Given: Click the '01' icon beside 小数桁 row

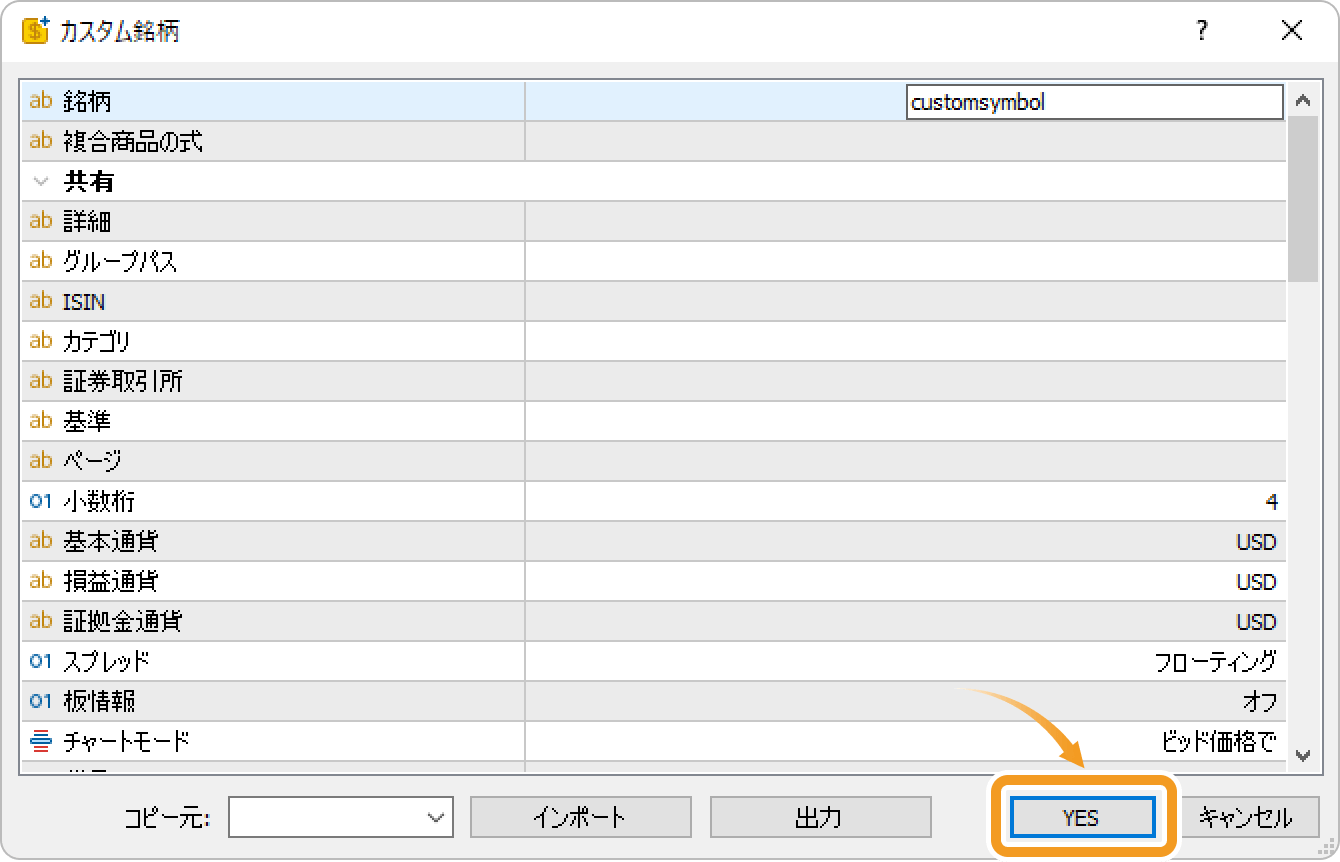Looking at the screenshot, I should pos(41,501).
